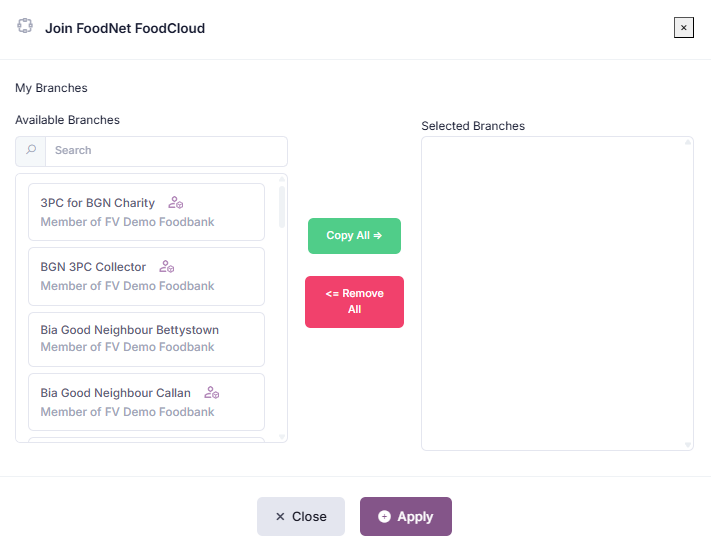Dismiss dialog with top-right X icon
The image size is (711, 552).
684,28
